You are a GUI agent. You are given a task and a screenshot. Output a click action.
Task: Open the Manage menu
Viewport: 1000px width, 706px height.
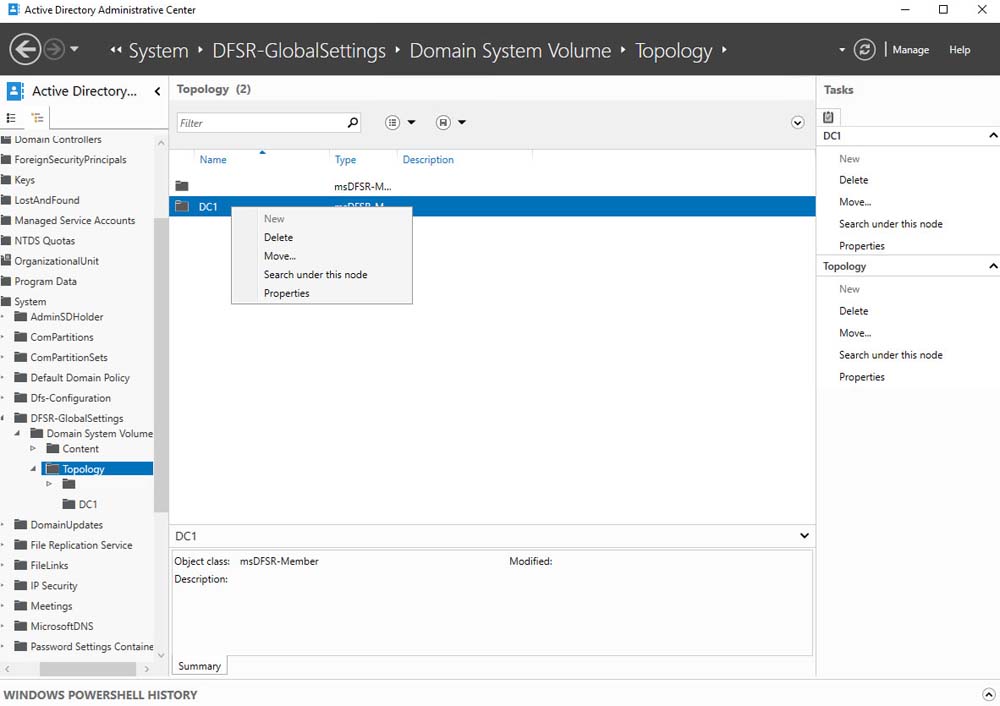pyautogui.click(x=910, y=50)
